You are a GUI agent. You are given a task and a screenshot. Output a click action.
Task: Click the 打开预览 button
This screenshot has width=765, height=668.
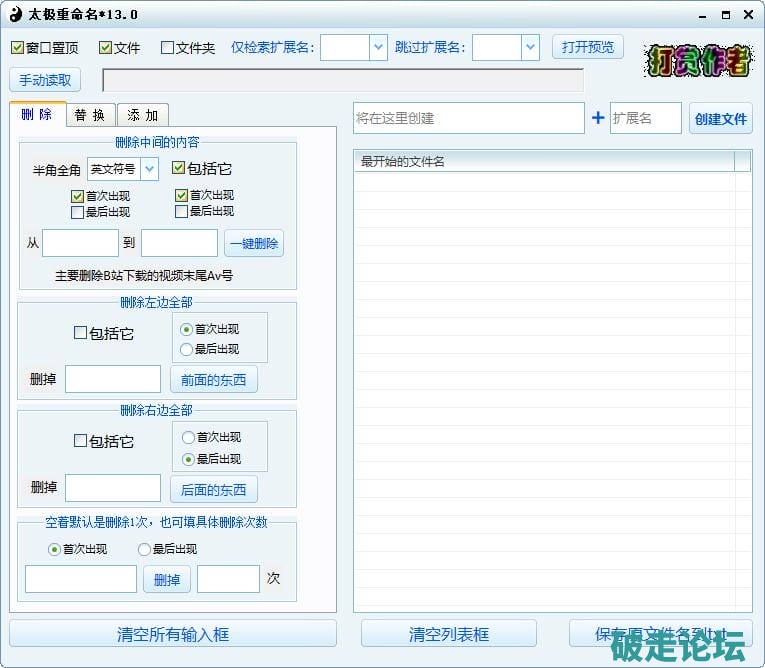point(587,47)
